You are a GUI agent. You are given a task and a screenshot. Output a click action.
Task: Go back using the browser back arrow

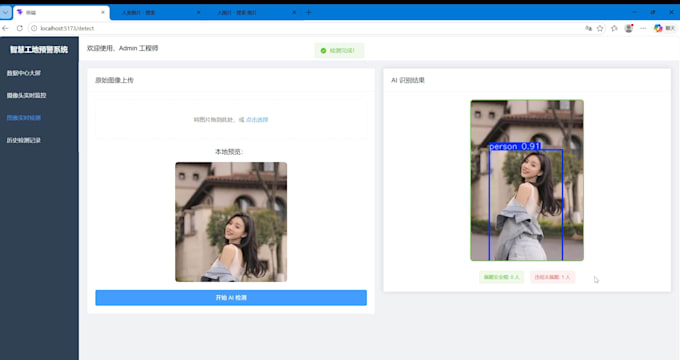(x=5, y=28)
